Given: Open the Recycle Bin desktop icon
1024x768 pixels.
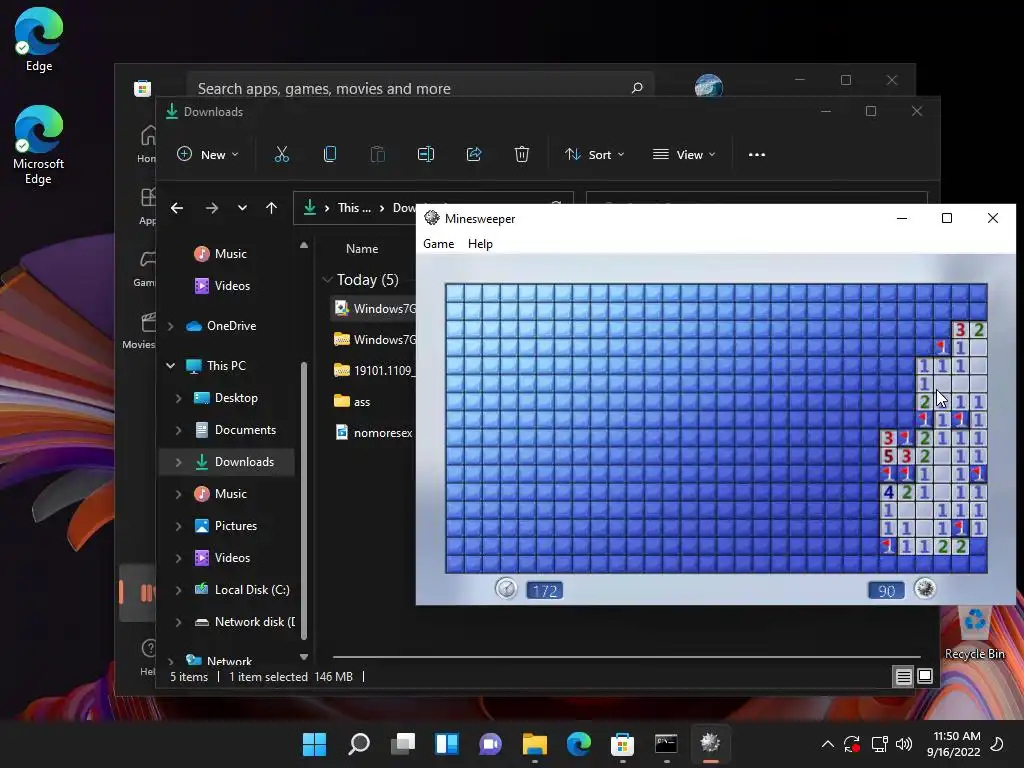Looking at the screenshot, I should [x=974, y=632].
